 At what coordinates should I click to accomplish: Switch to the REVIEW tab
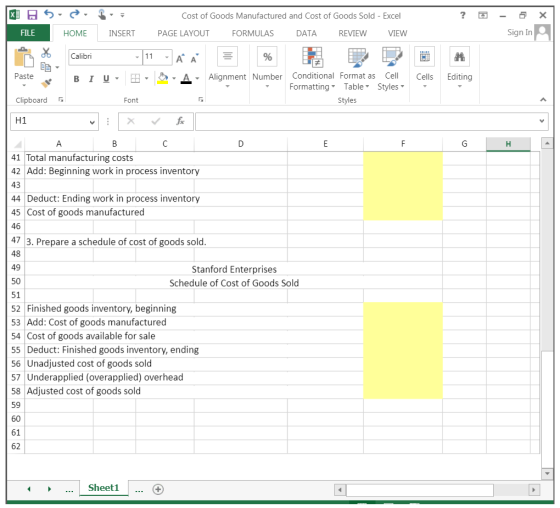[x=352, y=33]
